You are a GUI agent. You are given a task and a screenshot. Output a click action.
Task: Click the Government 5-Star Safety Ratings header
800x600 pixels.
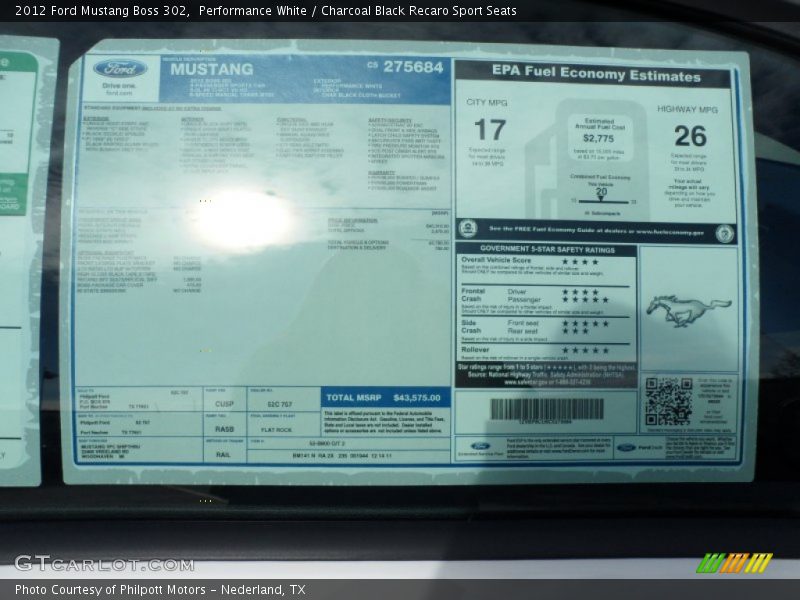547,249
